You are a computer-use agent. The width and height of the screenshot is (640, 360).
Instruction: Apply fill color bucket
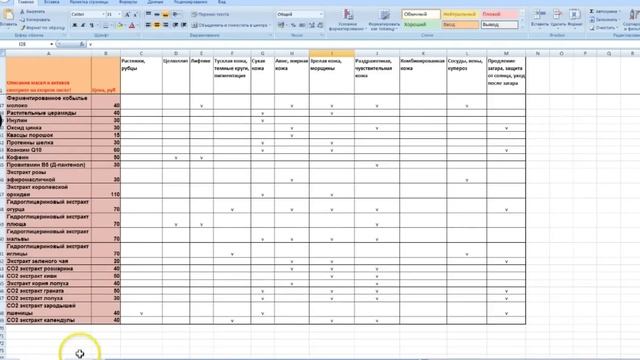[120, 26]
